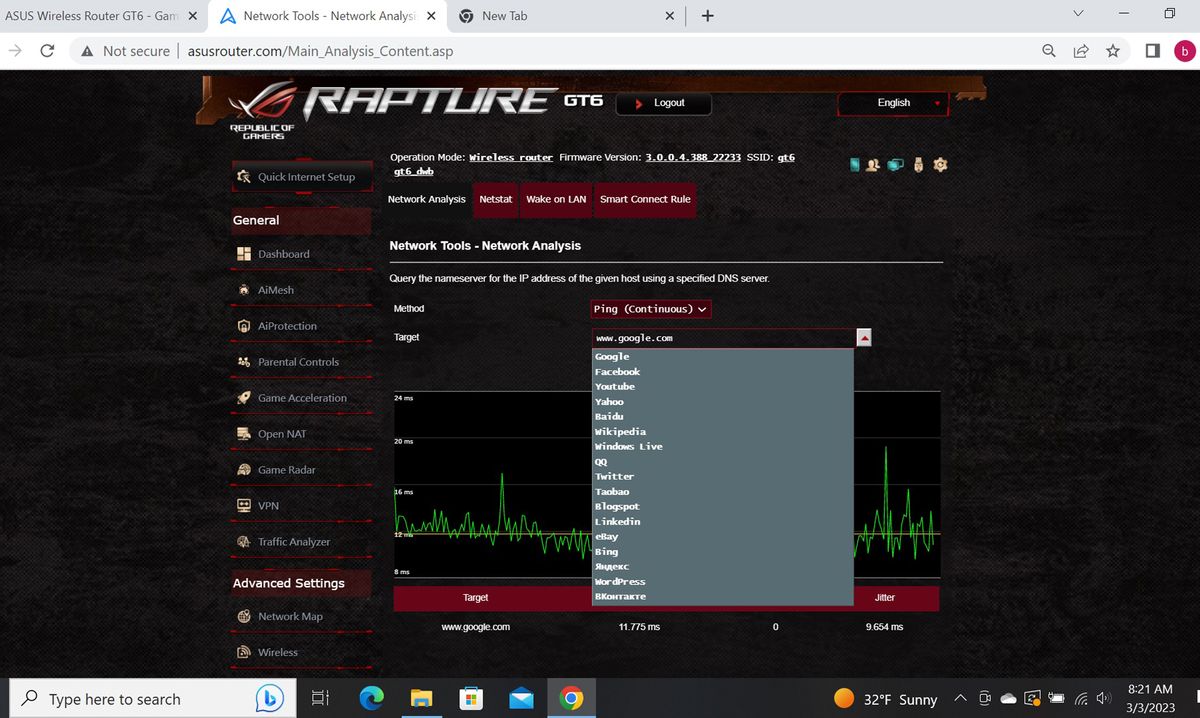This screenshot has width=1200, height=718.
Task: Click the firmware settings gear icon
Action: coord(939,164)
